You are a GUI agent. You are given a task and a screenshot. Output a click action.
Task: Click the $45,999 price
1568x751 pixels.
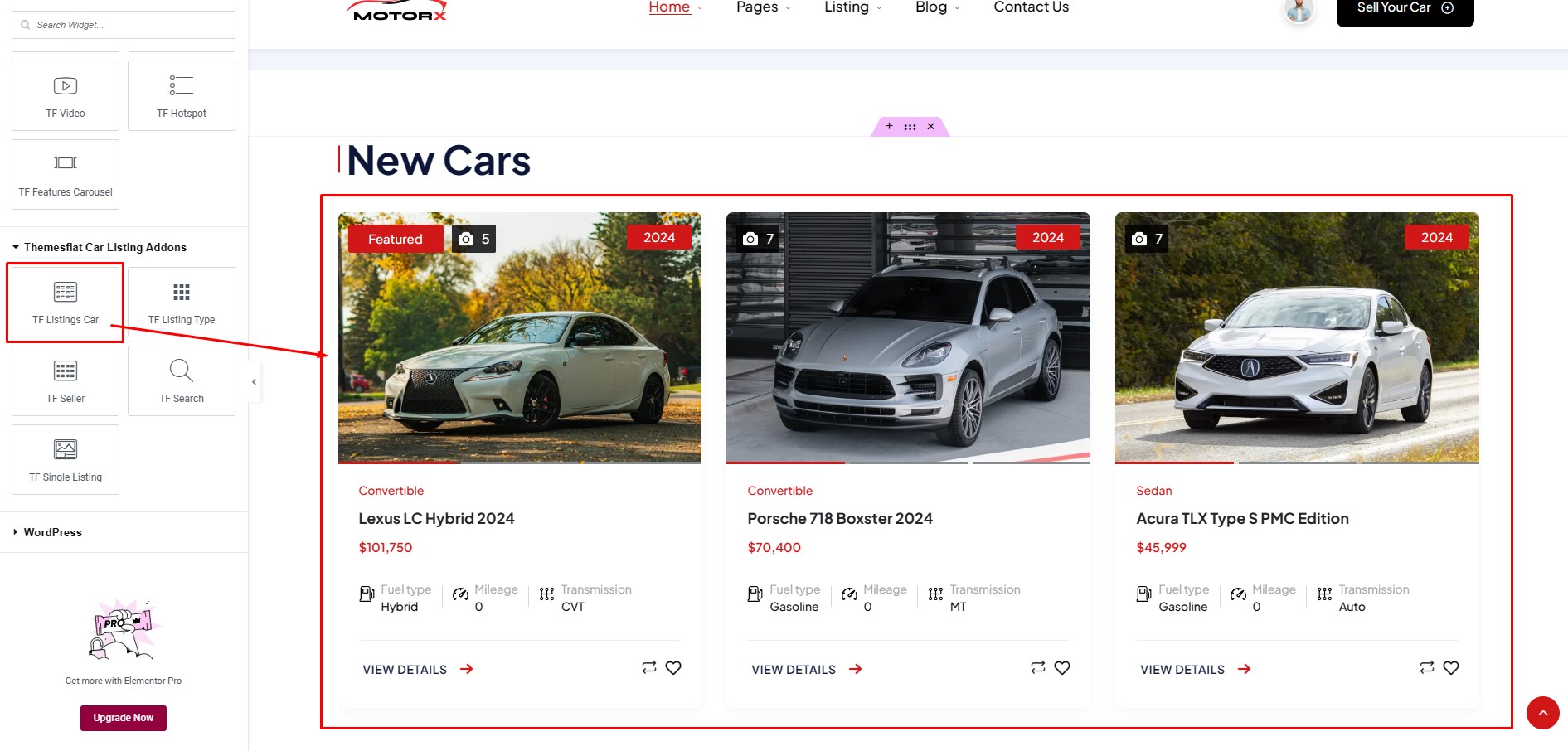pos(1161,547)
